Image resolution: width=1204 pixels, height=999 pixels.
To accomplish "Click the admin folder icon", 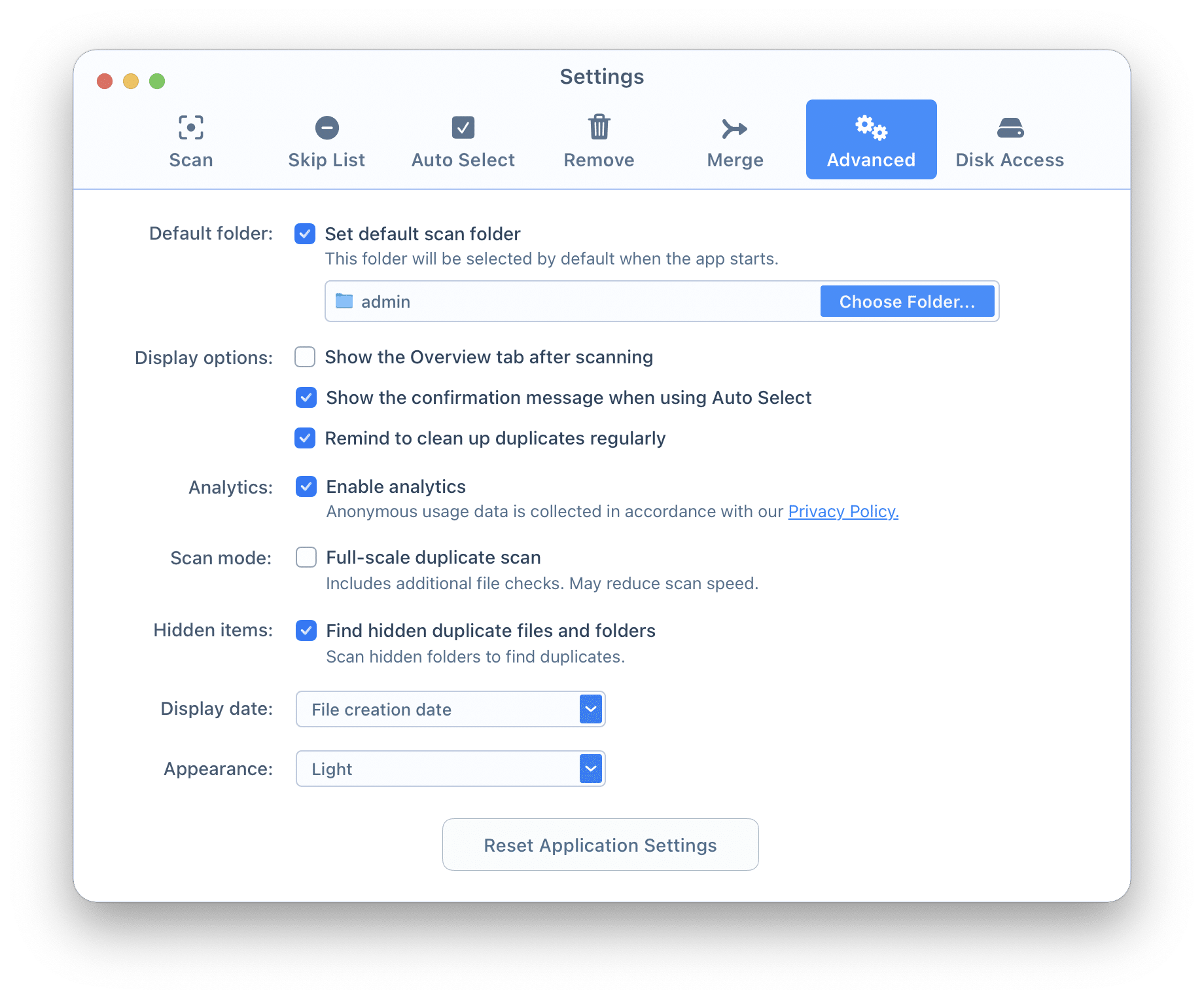I will coord(344,301).
